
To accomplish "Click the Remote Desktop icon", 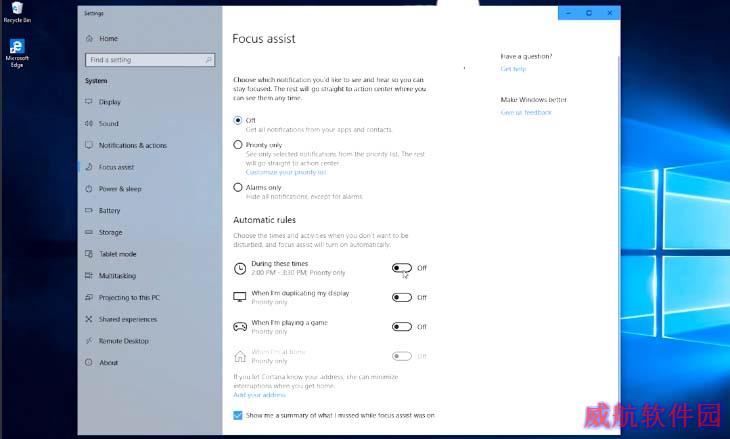I will (x=89, y=341).
